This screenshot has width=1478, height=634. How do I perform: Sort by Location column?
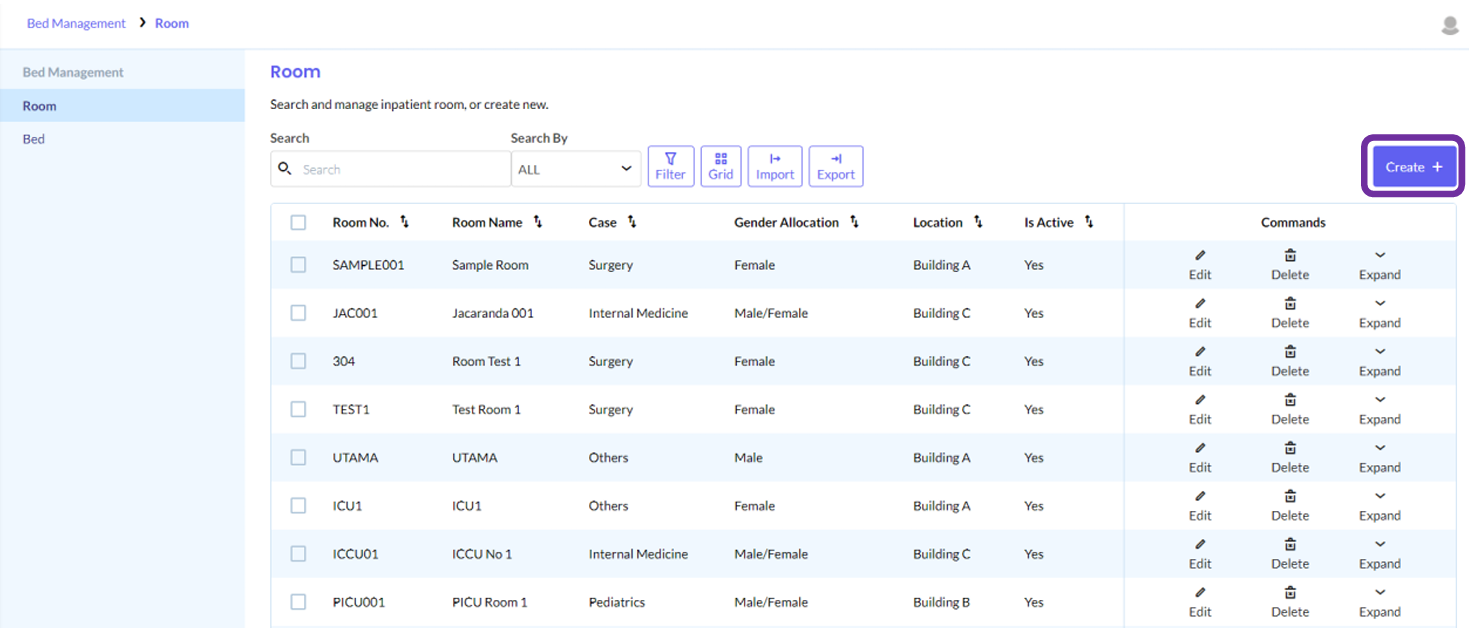(x=978, y=222)
